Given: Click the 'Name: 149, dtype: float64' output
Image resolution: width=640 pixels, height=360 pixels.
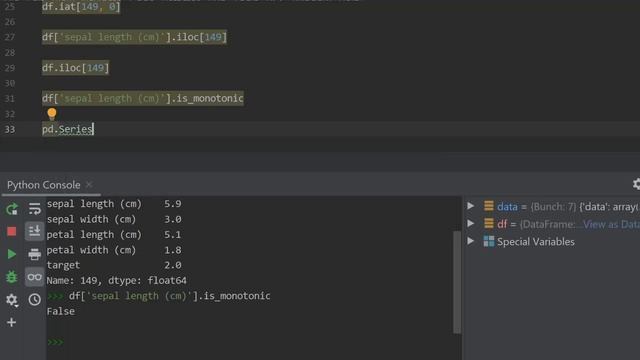Looking at the screenshot, I should coord(116,280).
